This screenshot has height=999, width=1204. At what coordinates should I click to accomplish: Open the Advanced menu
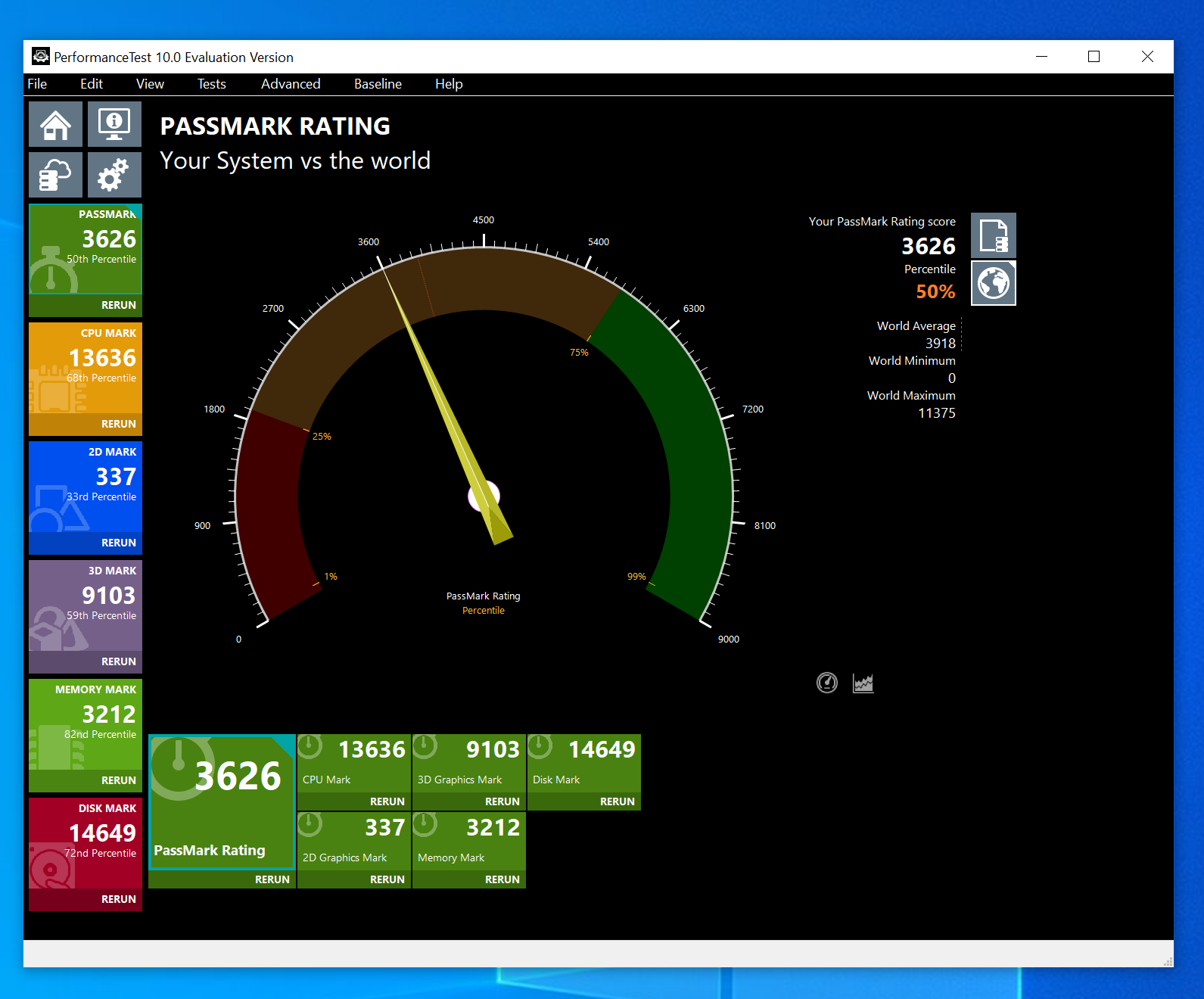[x=291, y=84]
